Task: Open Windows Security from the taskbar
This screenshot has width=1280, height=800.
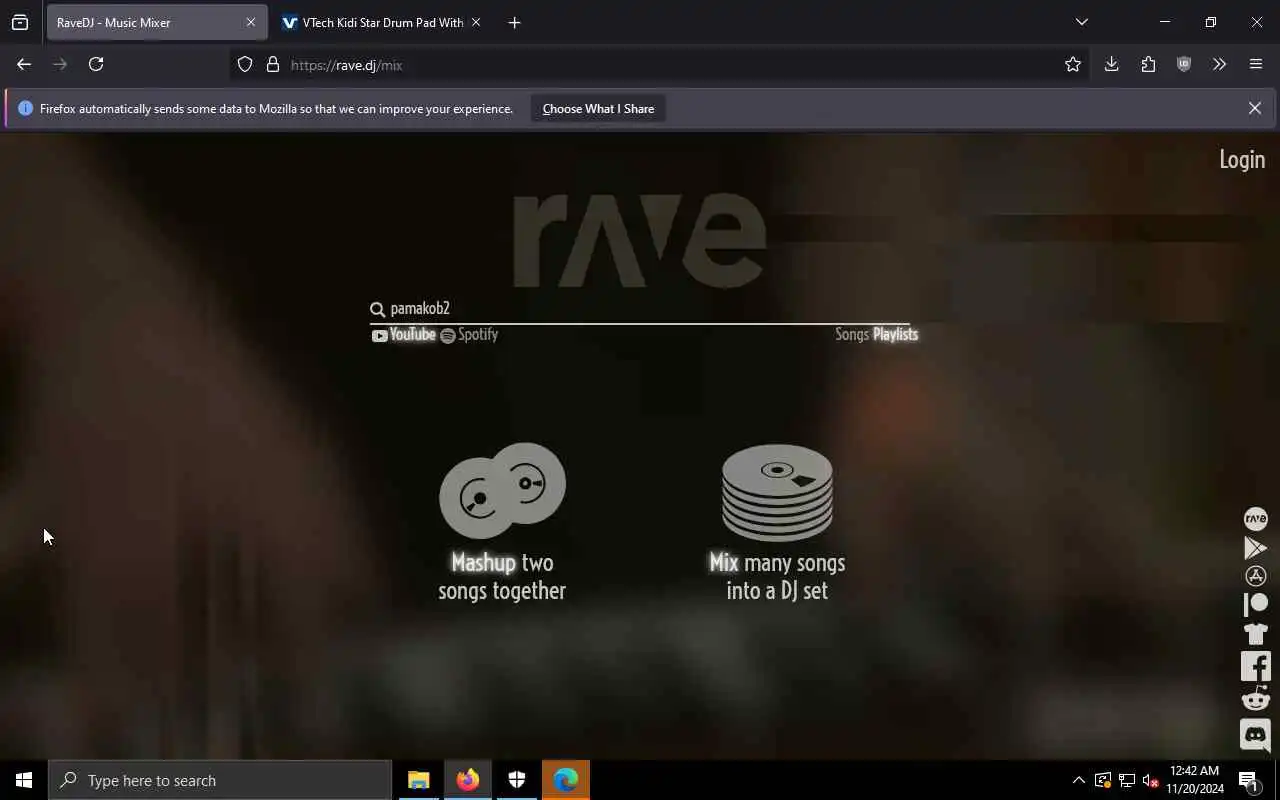Action: pyautogui.click(x=517, y=780)
